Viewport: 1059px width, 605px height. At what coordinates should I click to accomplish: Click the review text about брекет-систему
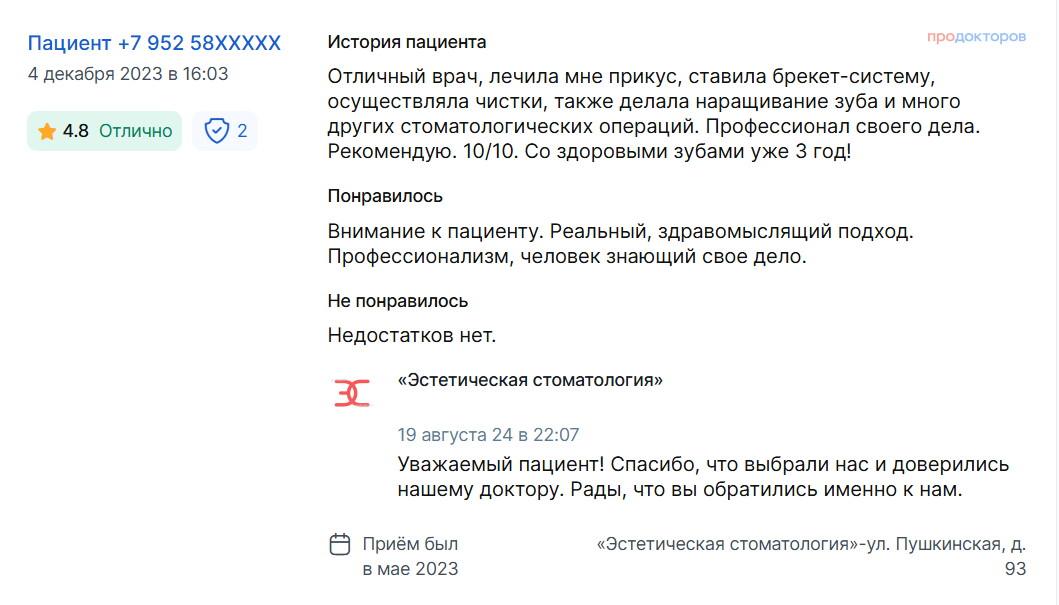[654, 113]
